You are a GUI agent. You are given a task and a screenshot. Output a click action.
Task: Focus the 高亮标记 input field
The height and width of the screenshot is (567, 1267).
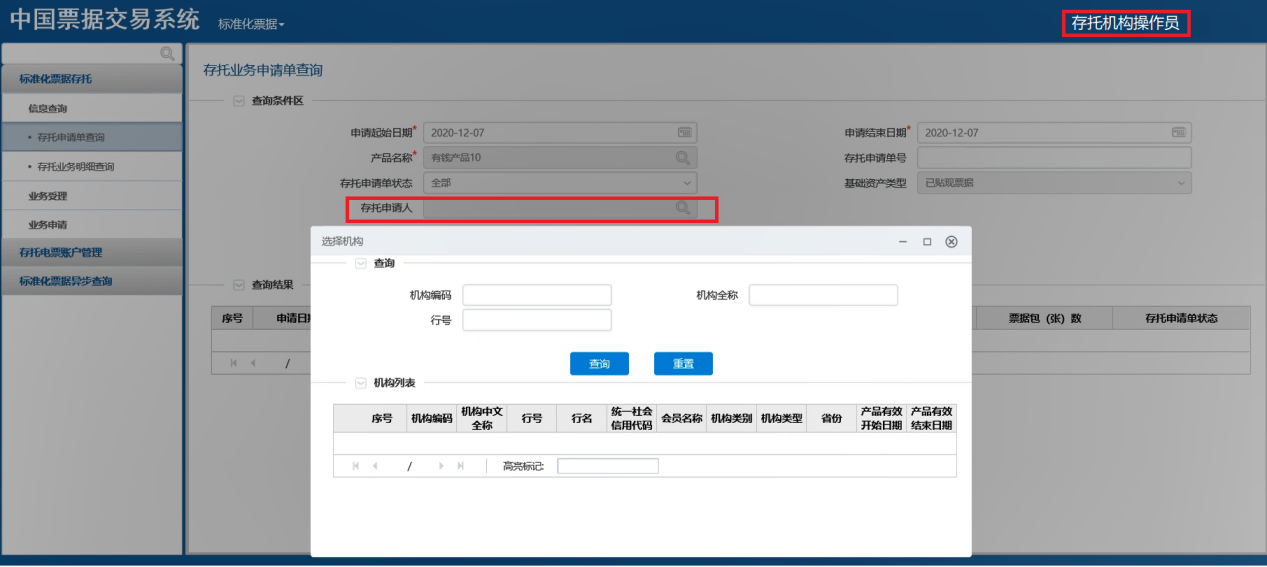608,466
